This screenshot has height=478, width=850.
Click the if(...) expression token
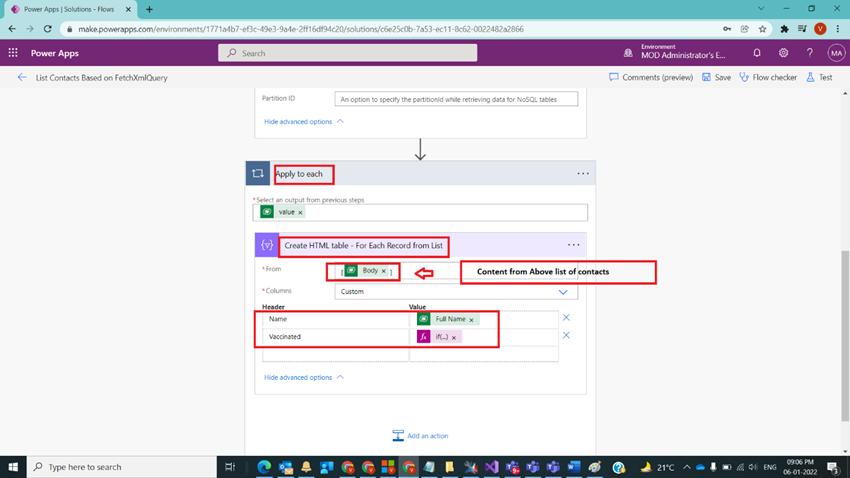[440, 337]
